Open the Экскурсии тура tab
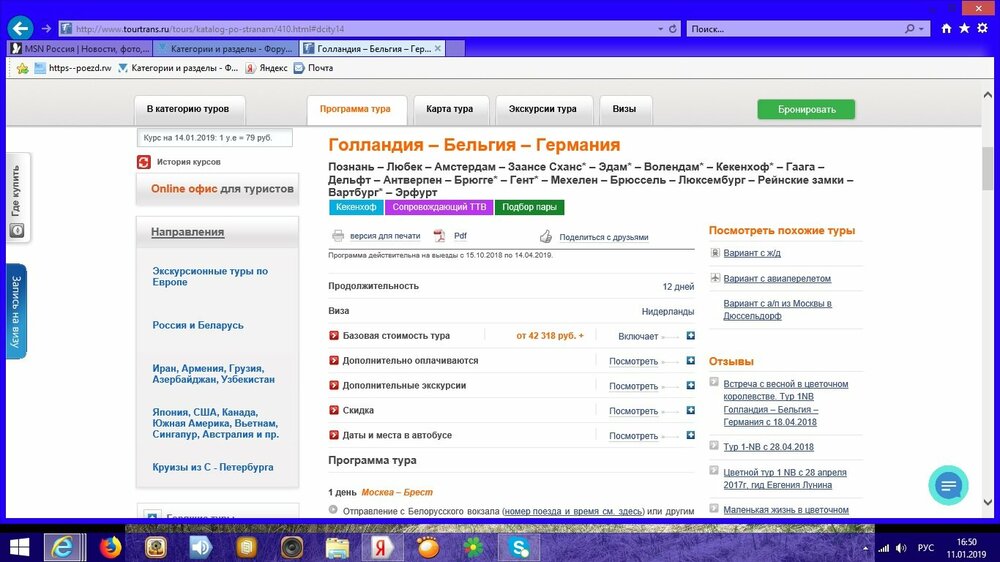Screen dimensions: 1000x562 point(542,109)
